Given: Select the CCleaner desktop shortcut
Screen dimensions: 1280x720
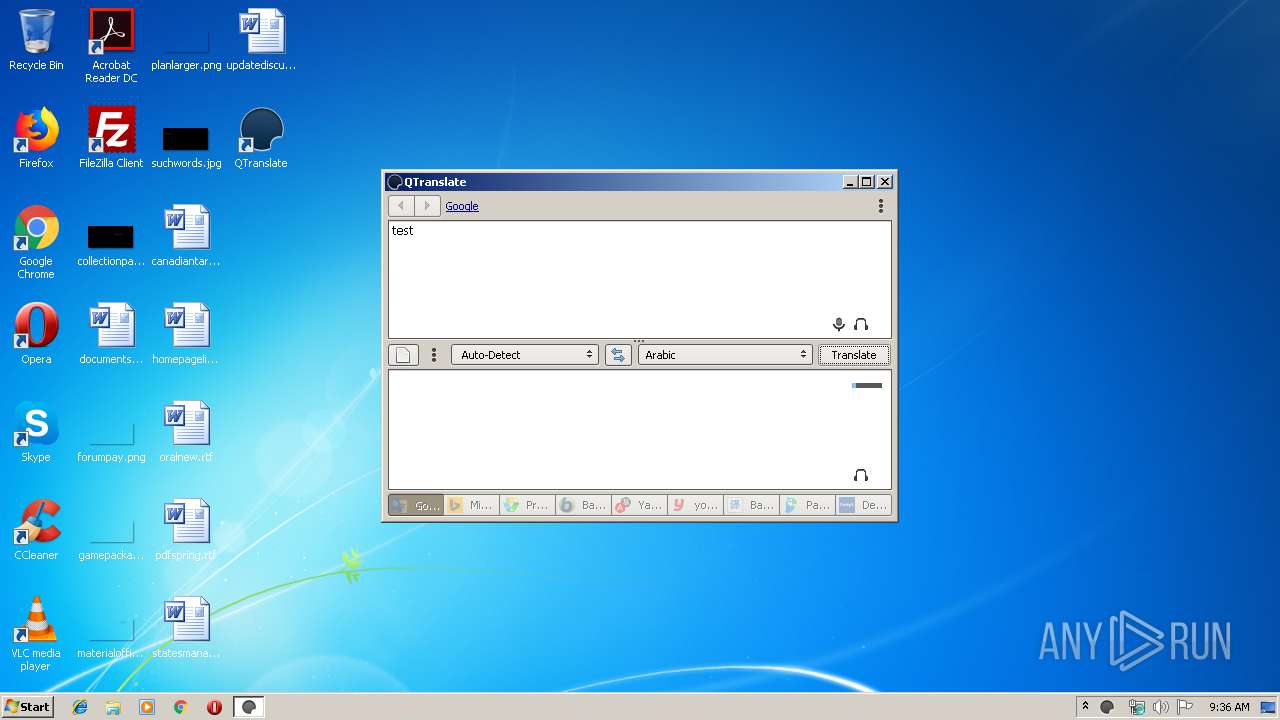Looking at the screenshot, I should tap(36, 530).
